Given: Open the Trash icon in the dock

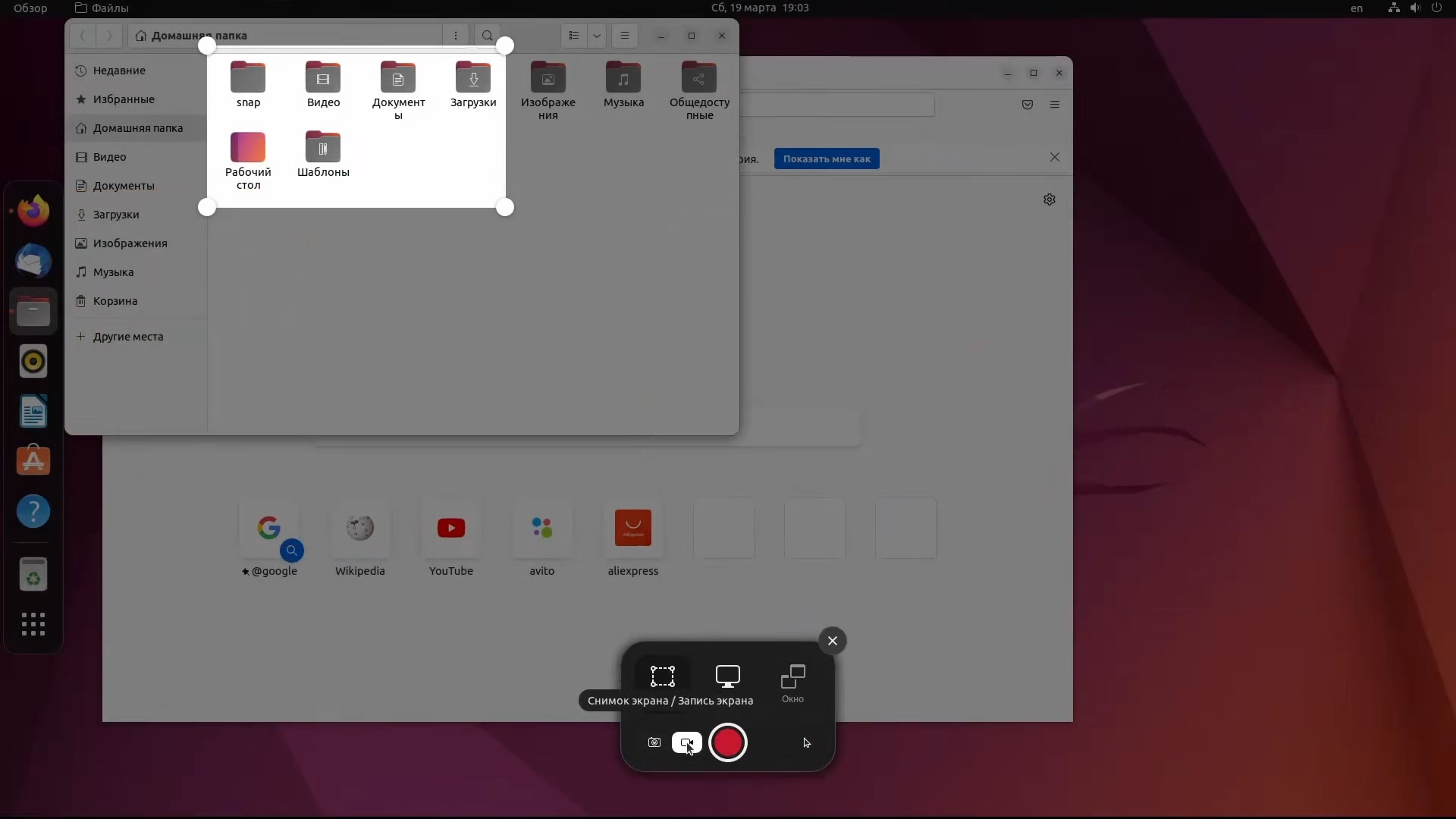Looking at the screenshot, I should pyautogui.click(x=33, y=574).
